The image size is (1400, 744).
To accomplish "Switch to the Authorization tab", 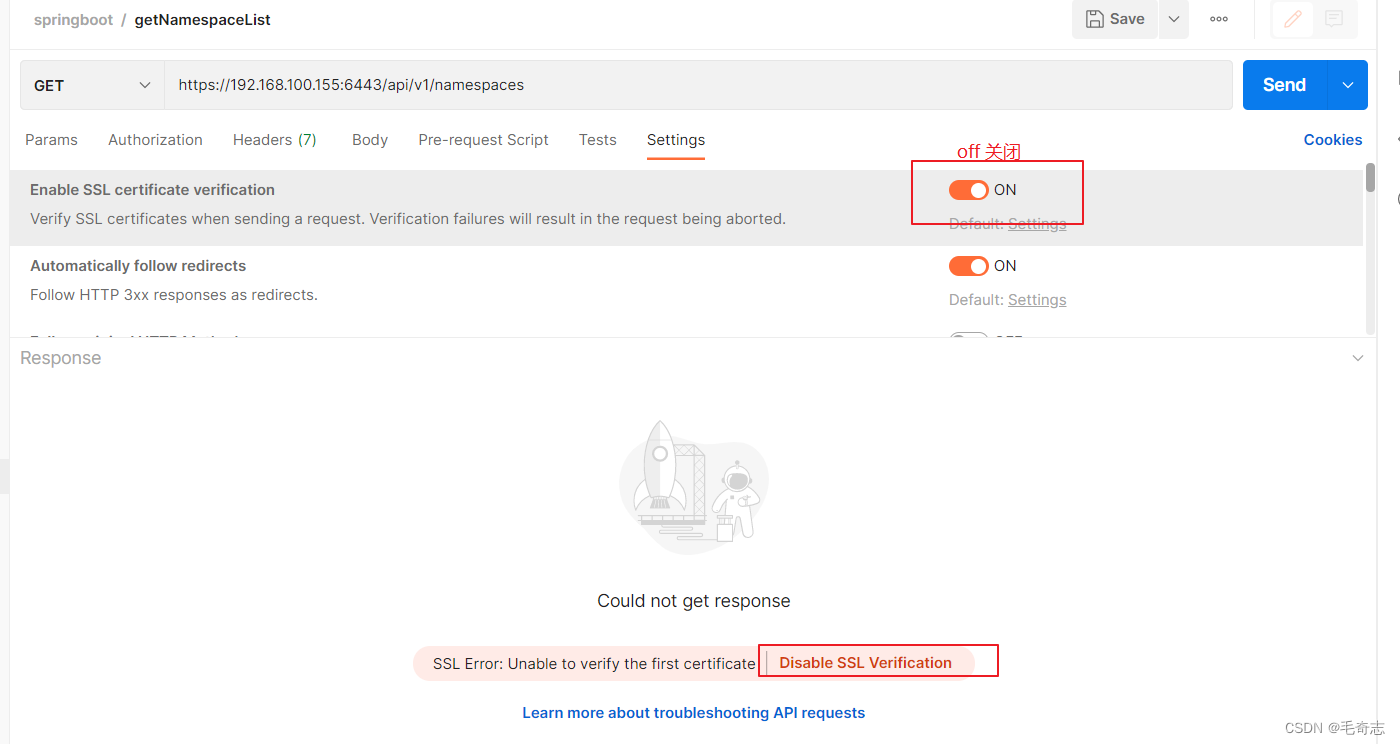I will 155,140.
